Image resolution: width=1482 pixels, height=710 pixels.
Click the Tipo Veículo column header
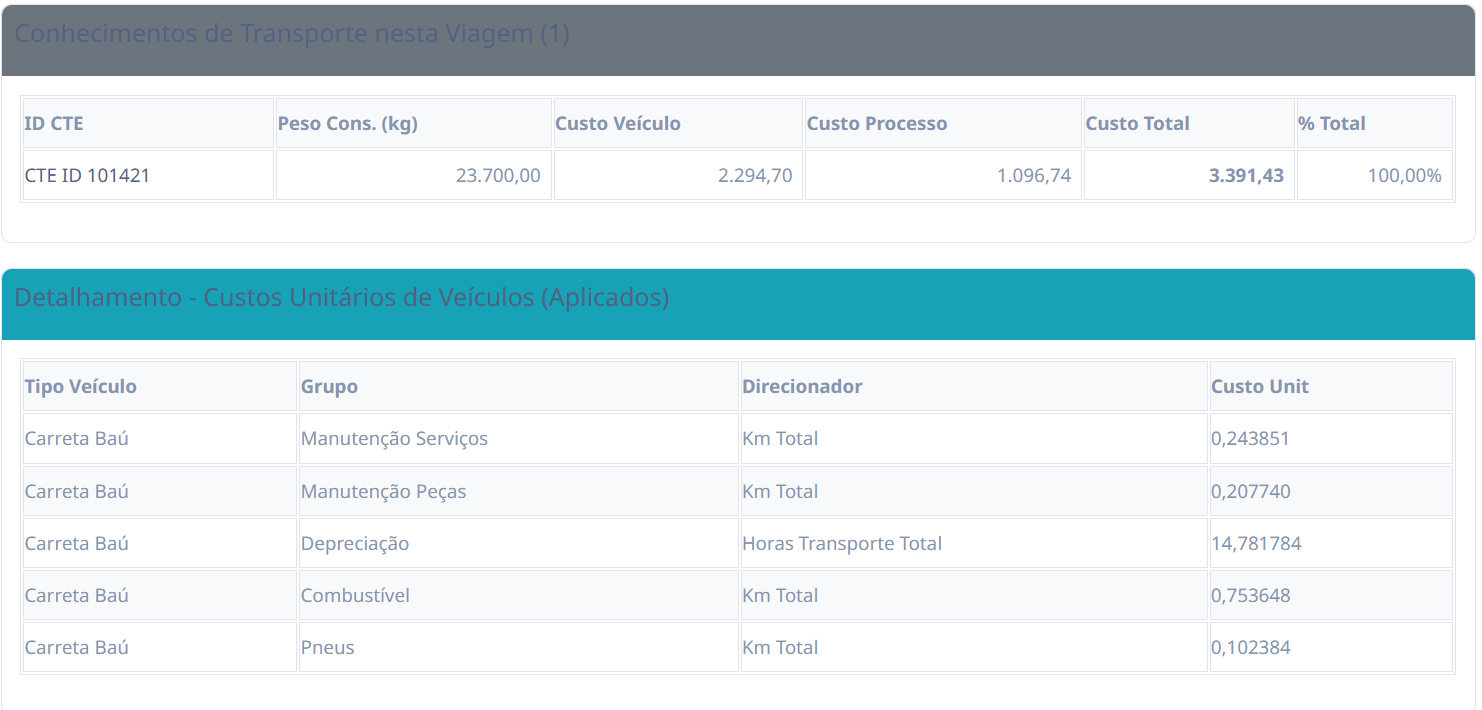click(80, 387)
